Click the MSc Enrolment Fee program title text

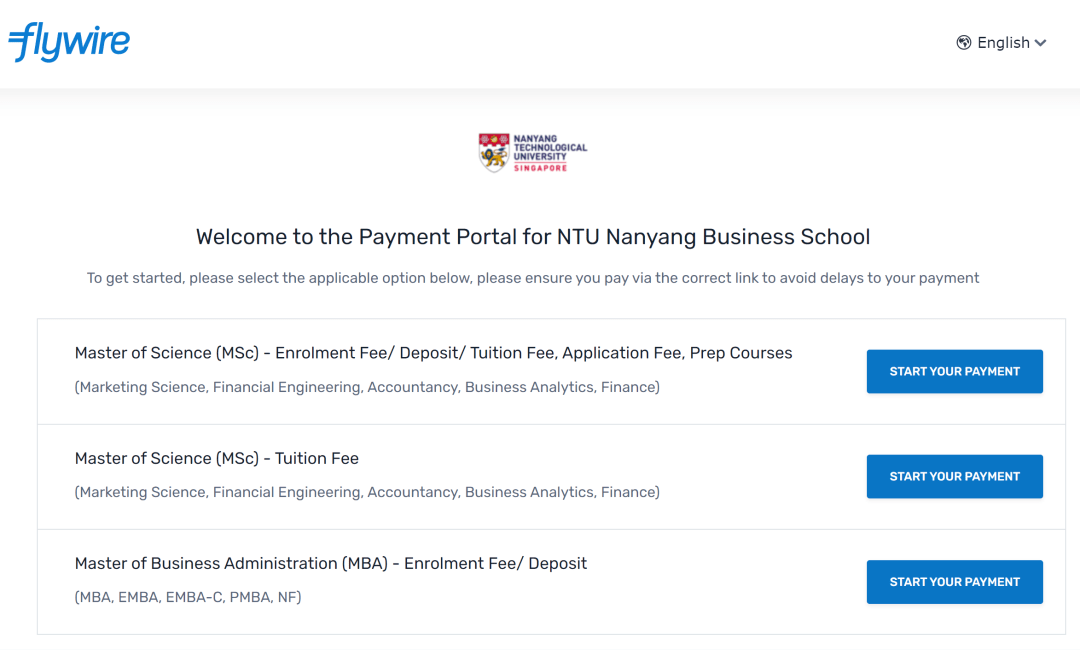433,352
